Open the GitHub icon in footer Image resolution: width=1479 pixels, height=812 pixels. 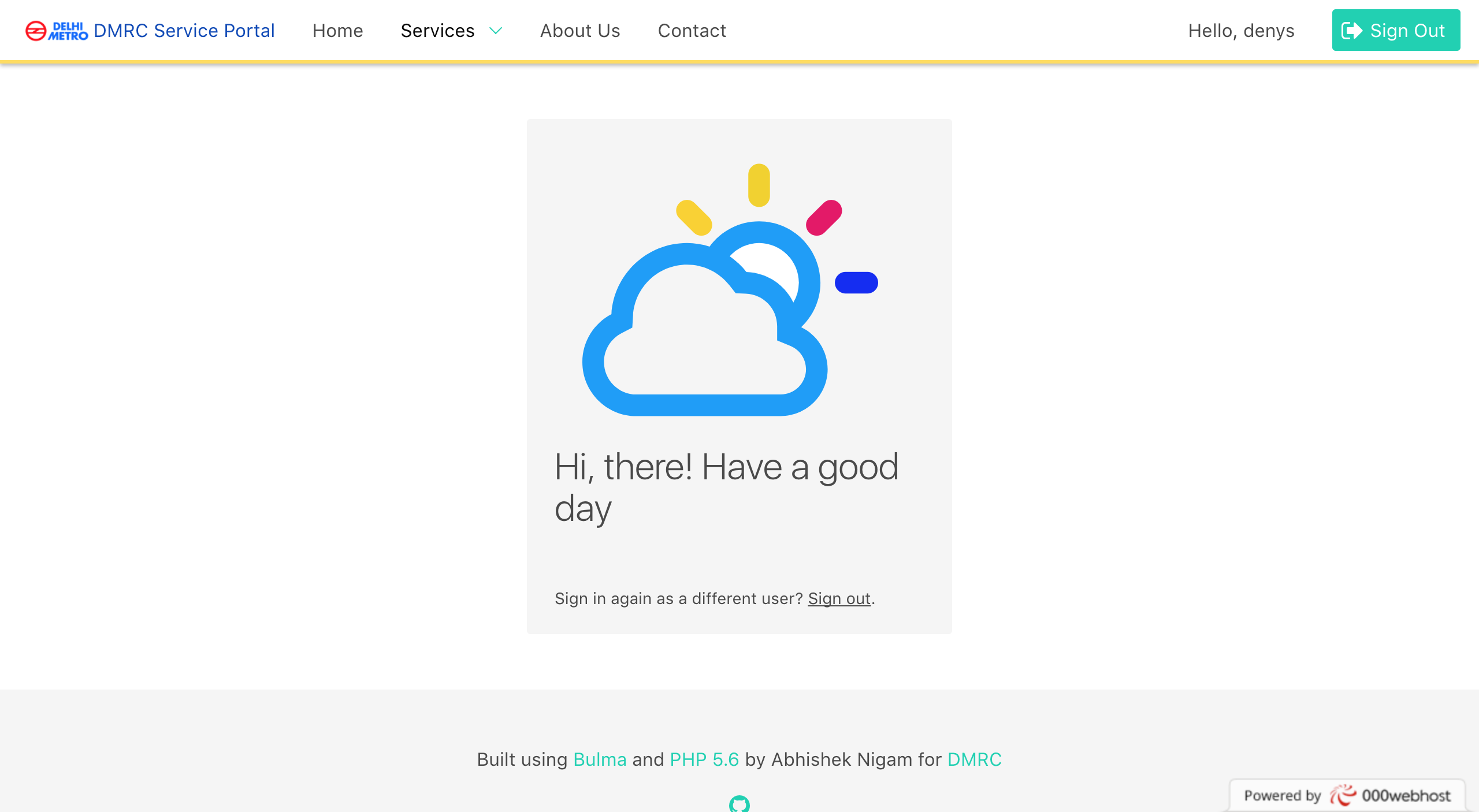coord(739,804)
